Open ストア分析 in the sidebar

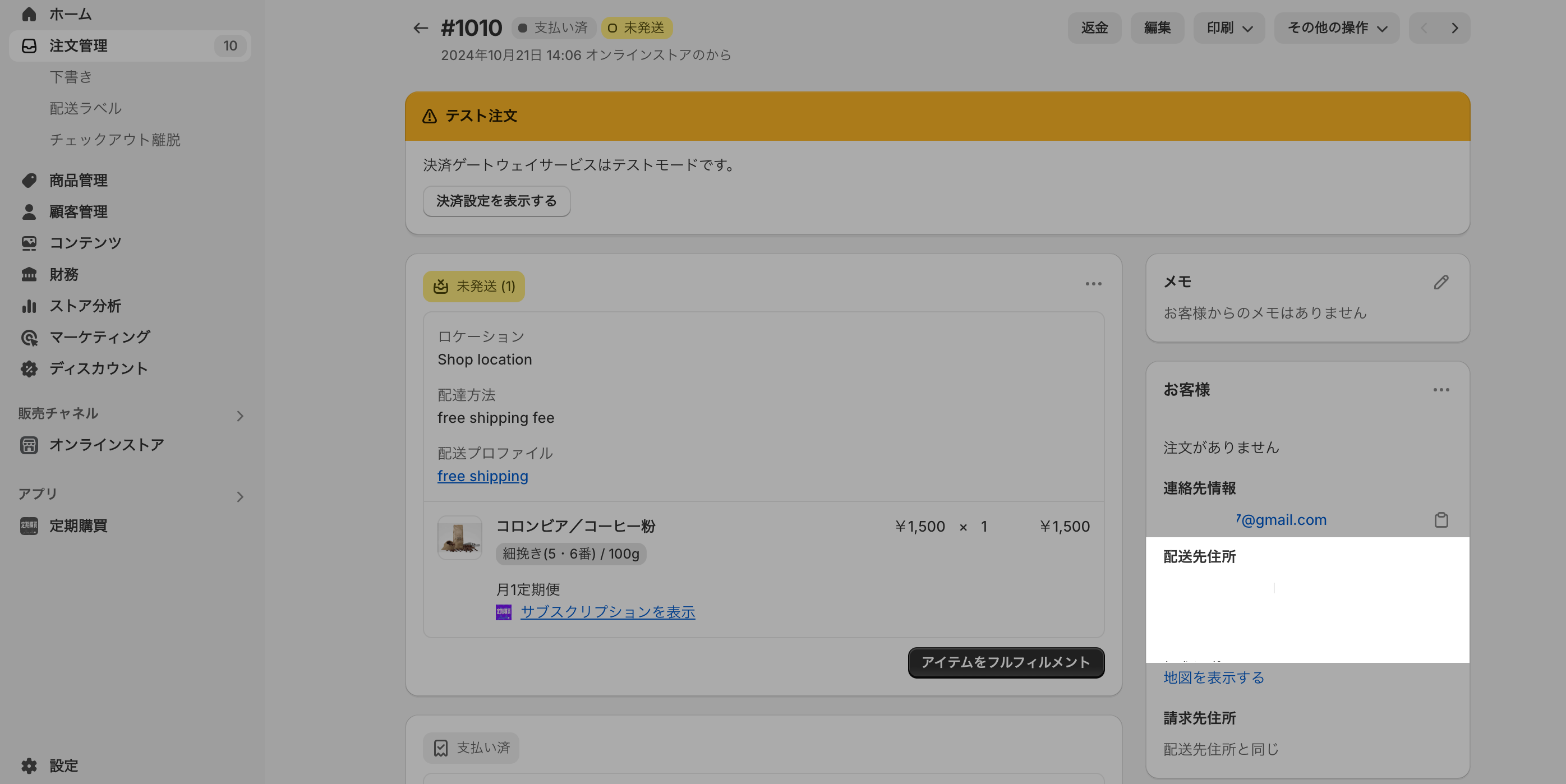point(85,306)
